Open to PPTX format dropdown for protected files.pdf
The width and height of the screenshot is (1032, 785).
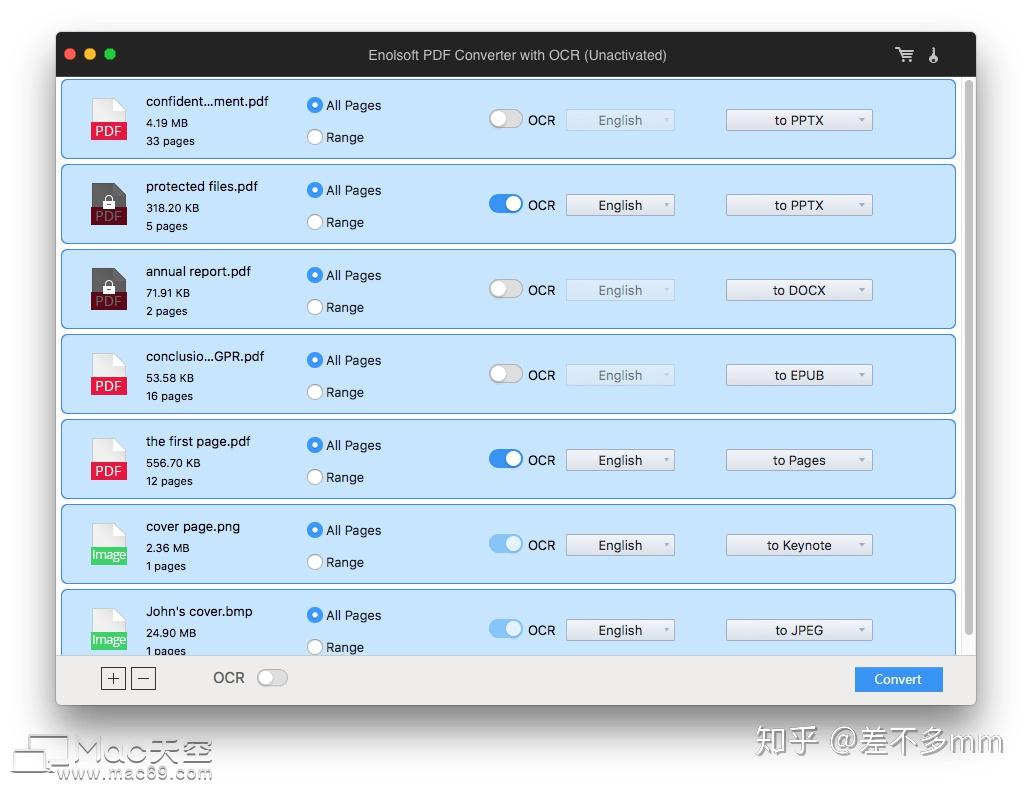(799, 205)
